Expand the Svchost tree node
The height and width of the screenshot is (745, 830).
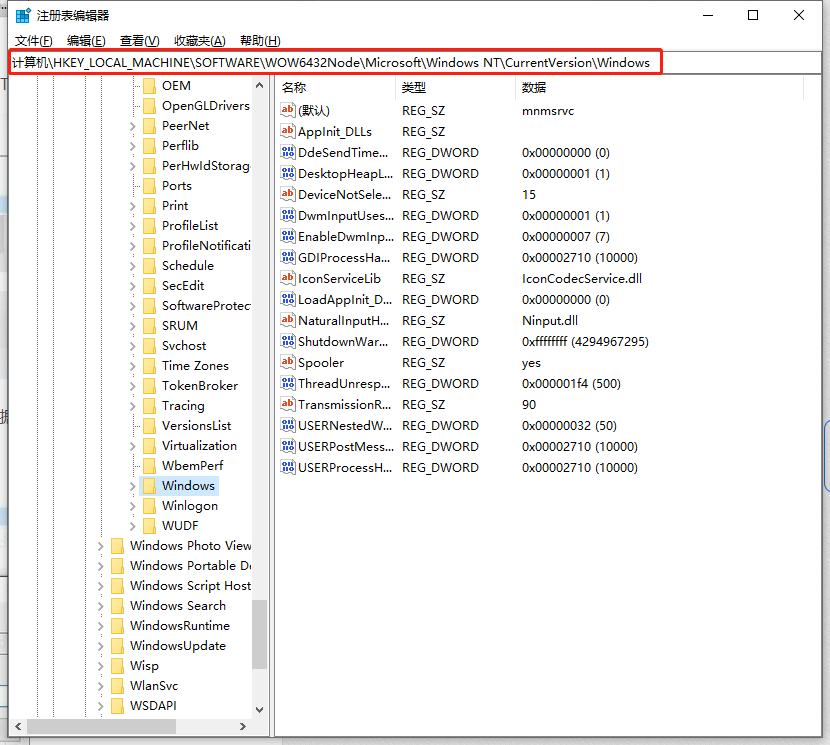click(x=132, y=346)
